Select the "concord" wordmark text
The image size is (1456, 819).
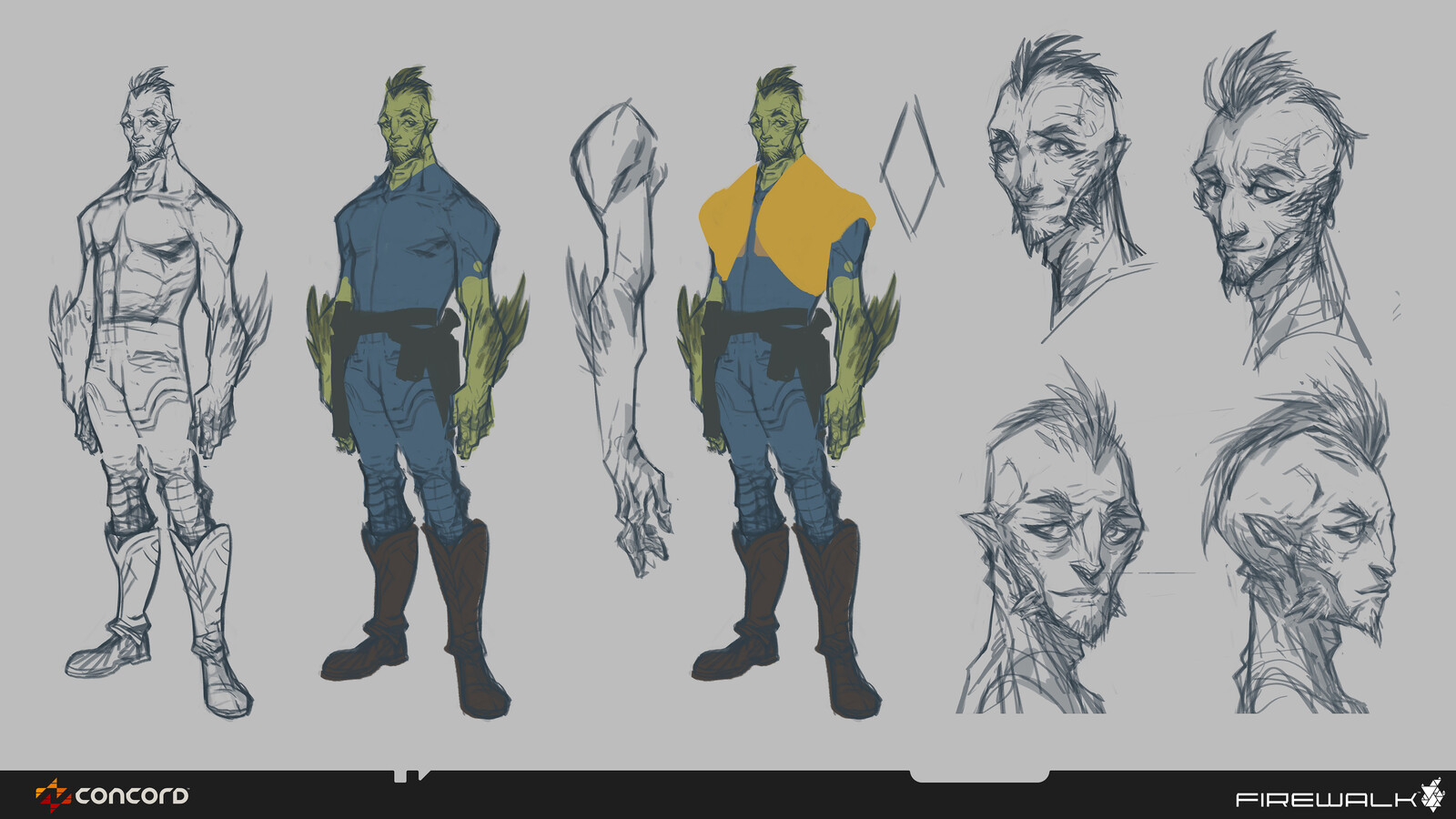click(x=132, y=796)
